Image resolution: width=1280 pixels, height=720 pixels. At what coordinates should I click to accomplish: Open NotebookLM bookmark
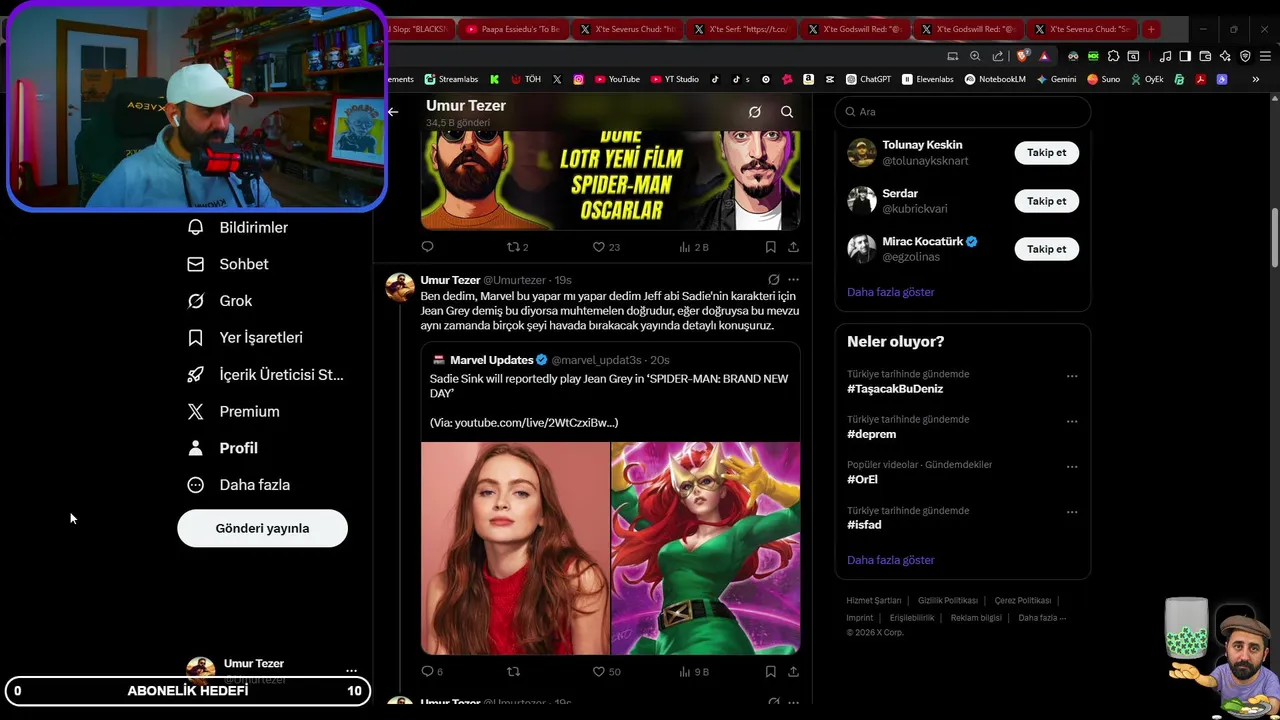coord(995,79)
